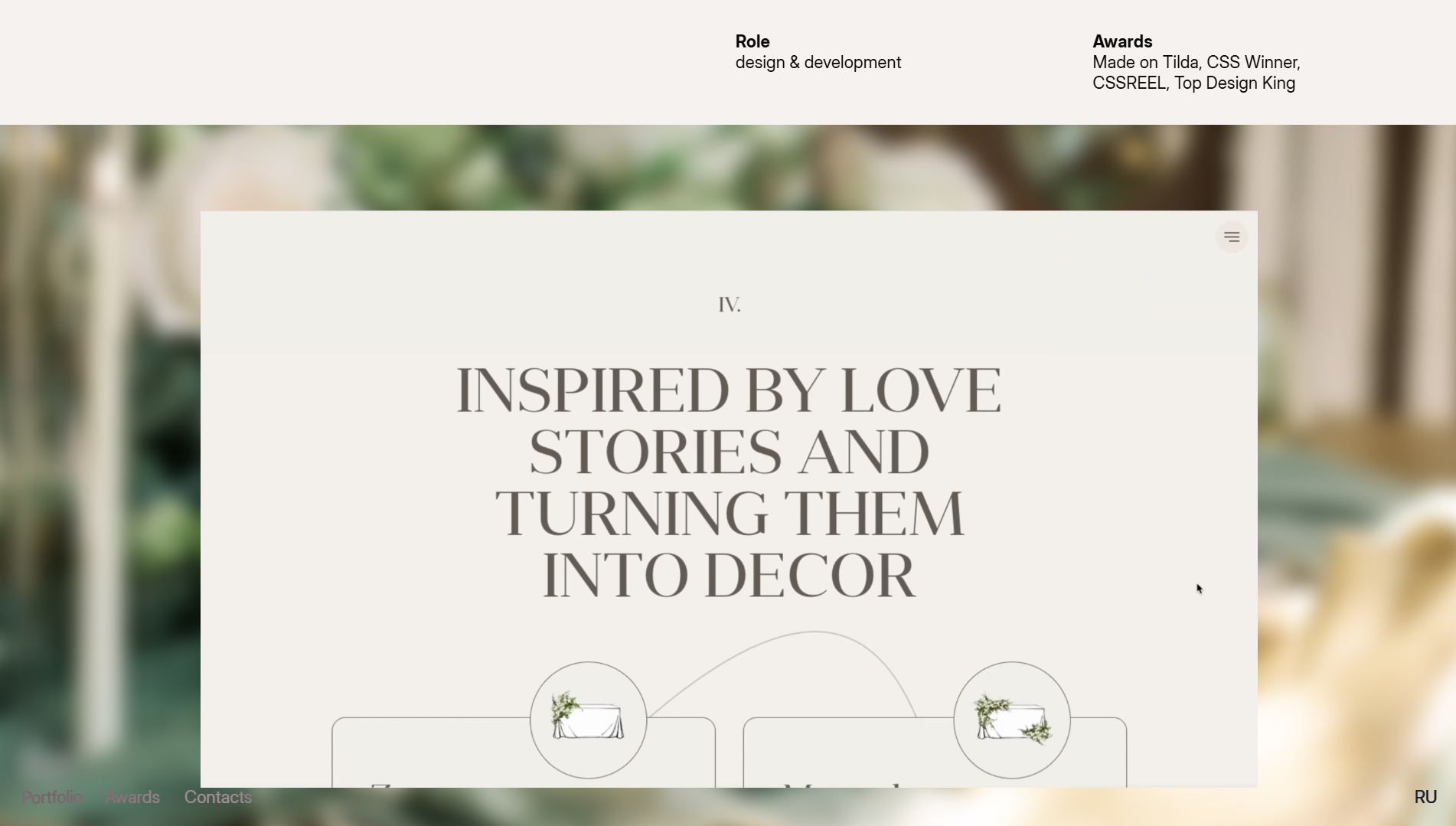Viewport: 1456px width, 826px height.
Task: Go to Awards in the bottom navigation
Action: [x=132, y=797]
